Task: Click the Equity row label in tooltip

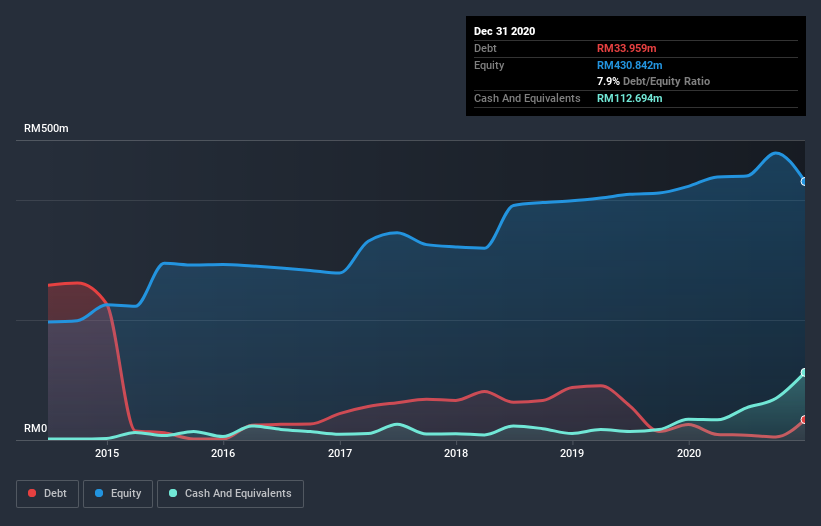Action: pyautogui.click(x=489, y=65)
